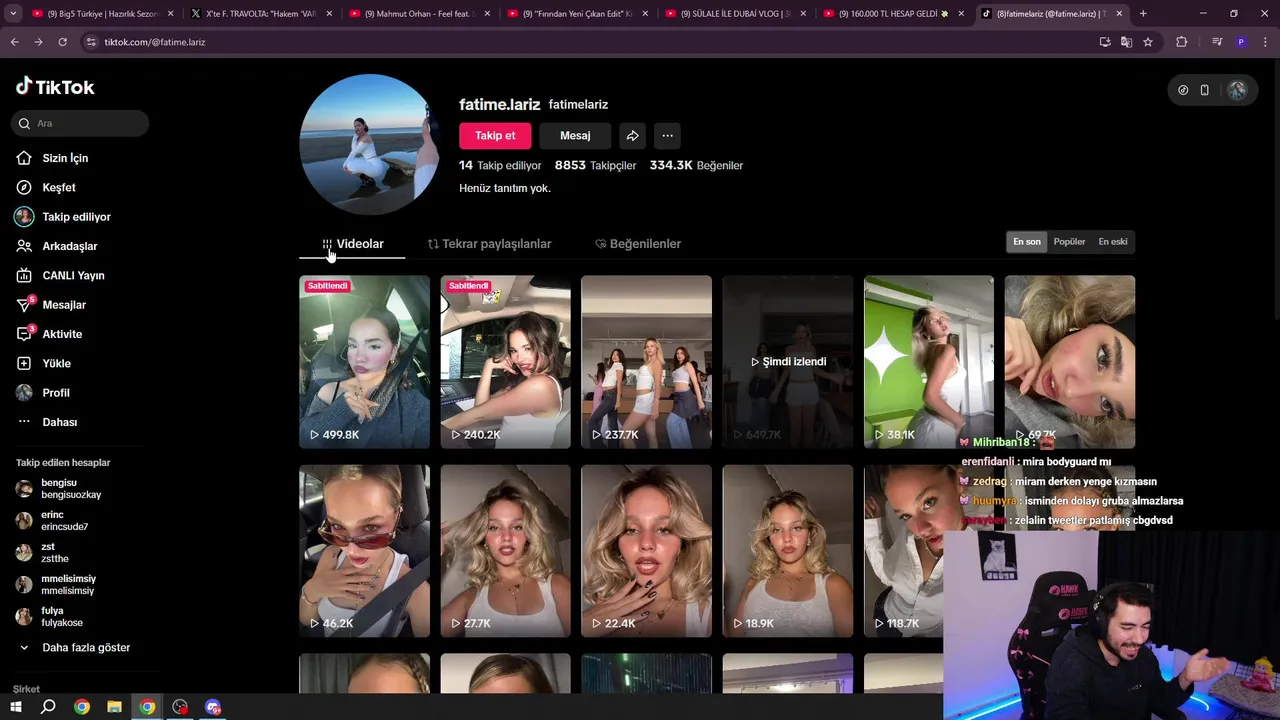Switch to Tekrar paylaşılanlar tab
This screenshot has height=720, width=1280.
pyautogui.click(x=489, y=244)
